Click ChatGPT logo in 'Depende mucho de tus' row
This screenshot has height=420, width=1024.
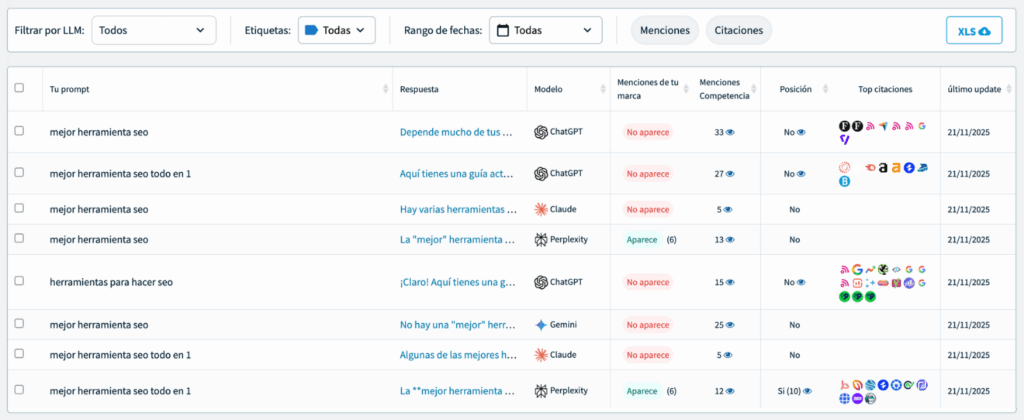pos(540,132)
